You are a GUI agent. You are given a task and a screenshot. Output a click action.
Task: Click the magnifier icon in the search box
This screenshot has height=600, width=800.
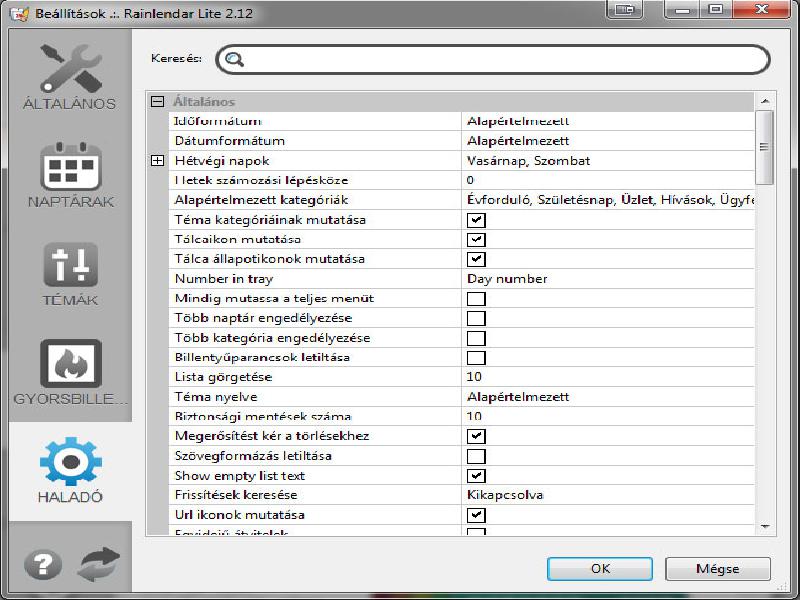click(234, 59)
